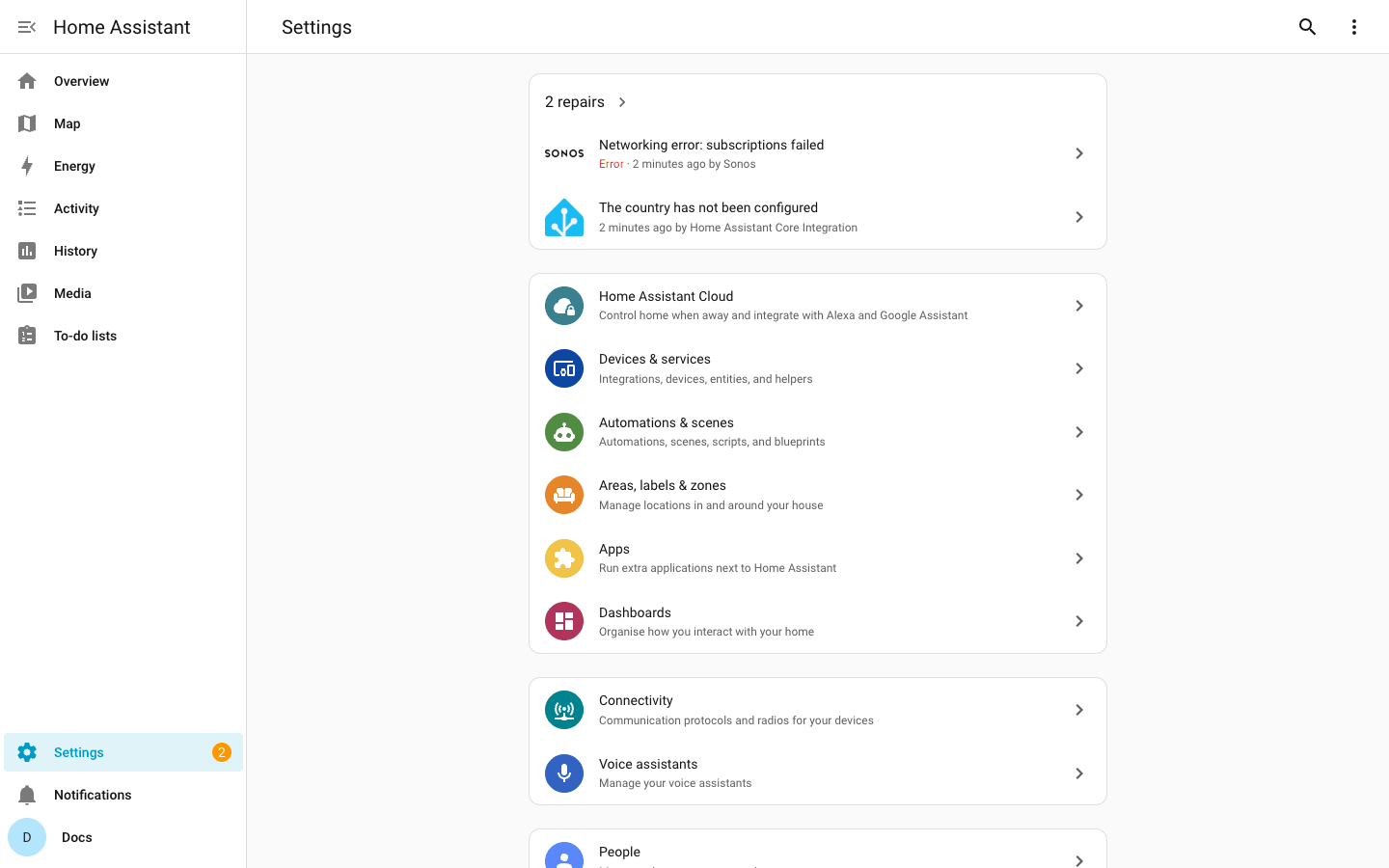Click the Apps puzzle piece icon

[564, 558]
